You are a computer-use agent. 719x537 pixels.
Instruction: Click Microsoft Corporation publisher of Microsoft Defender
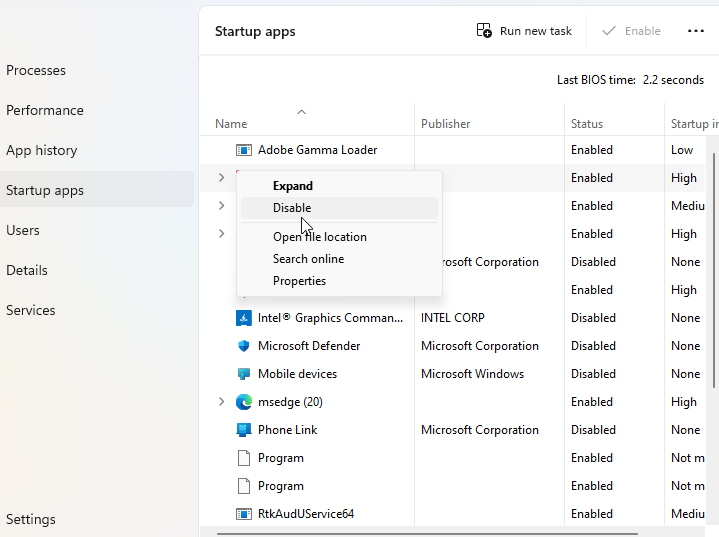click(x=480, y=346)
